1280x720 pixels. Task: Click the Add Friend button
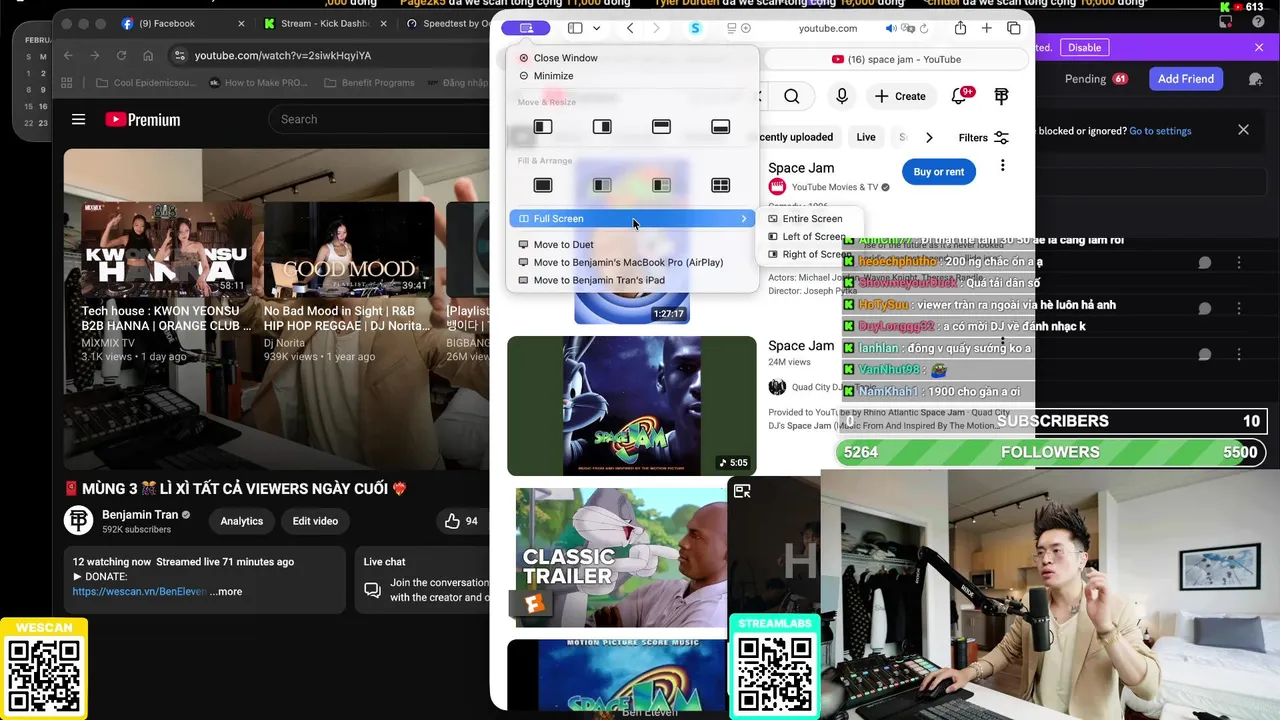tap(1185, 79)
